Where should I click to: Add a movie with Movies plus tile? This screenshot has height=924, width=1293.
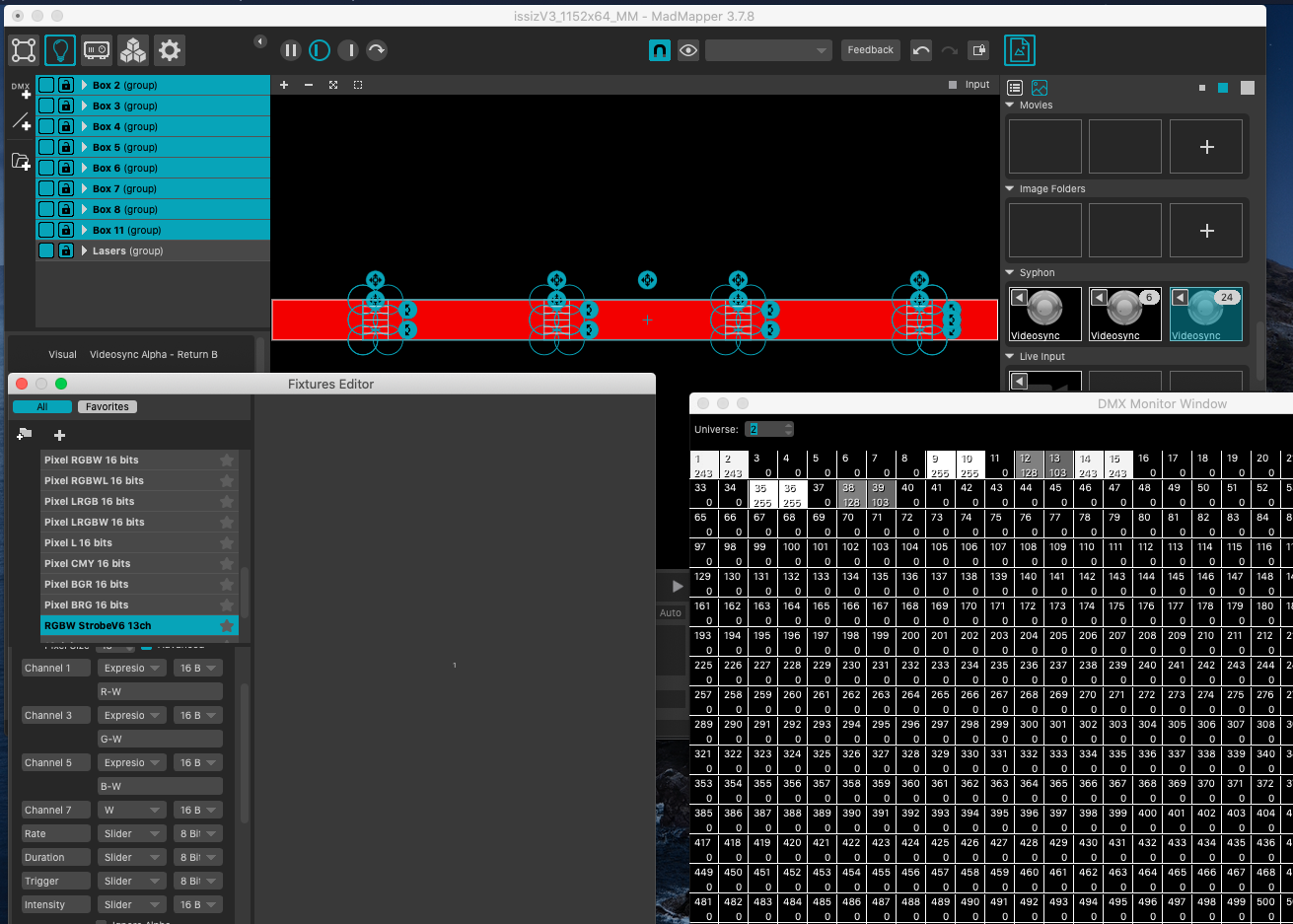tap(1206, 147)
